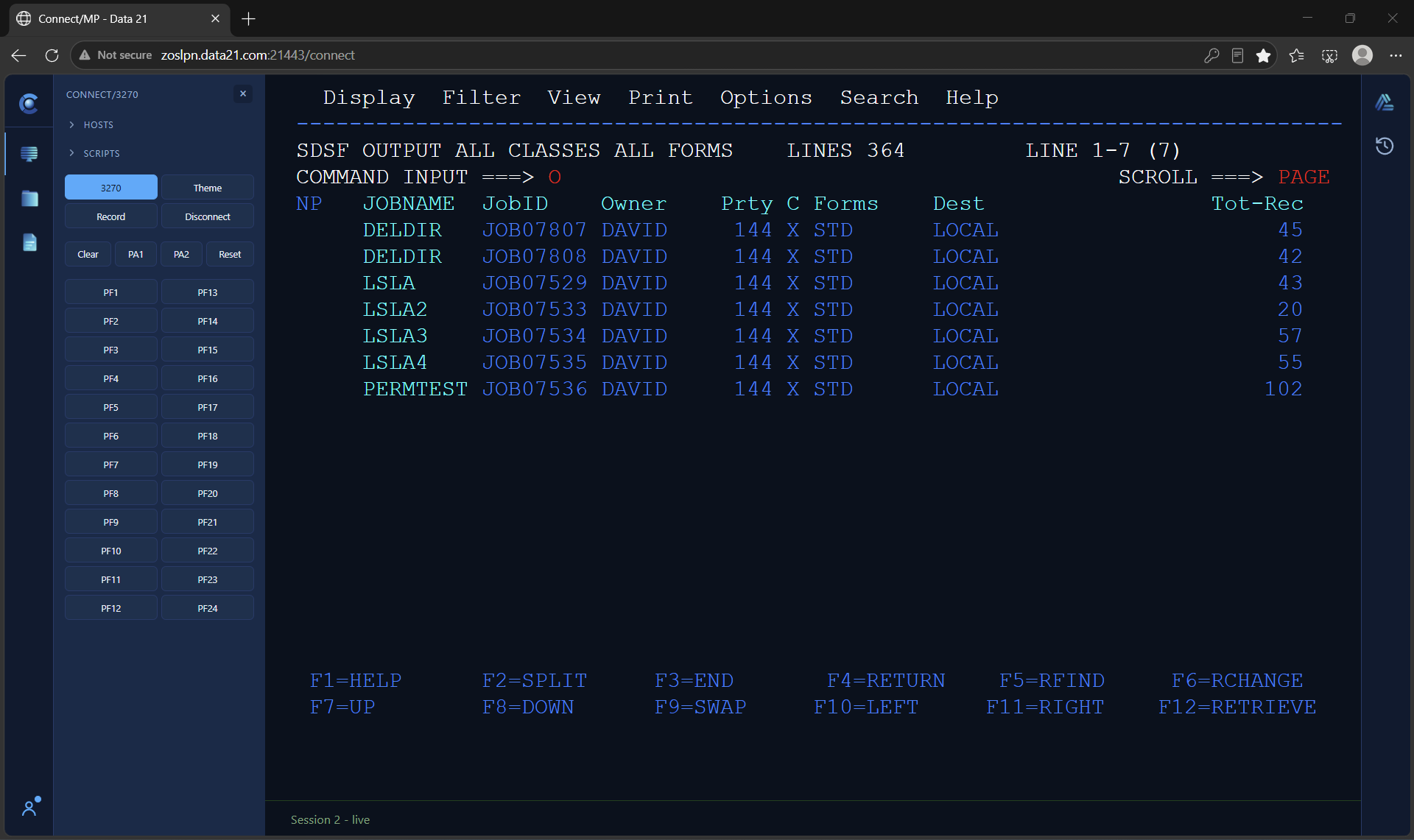Image resolution: width=1414 pixels, height=840 pixels.
Task: Click the Not secure warning icon
Action: (x=85, y=55)
